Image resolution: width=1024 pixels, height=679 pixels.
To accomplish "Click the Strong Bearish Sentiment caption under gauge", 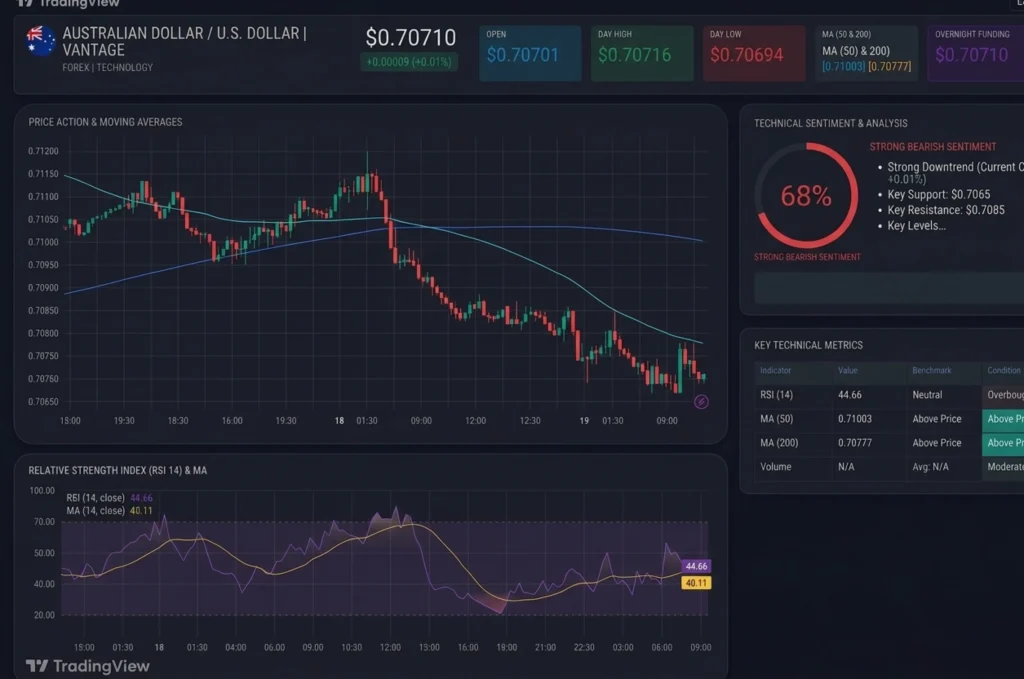I will [807, 257].
